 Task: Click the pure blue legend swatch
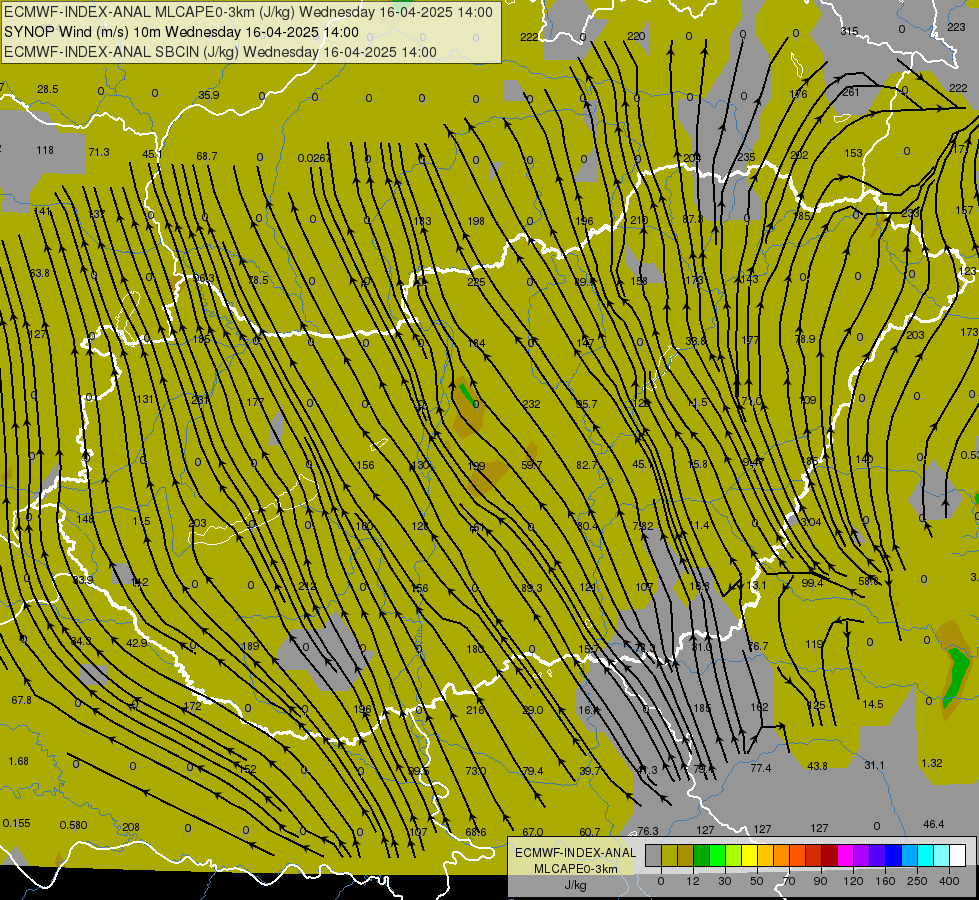point(893,855)
